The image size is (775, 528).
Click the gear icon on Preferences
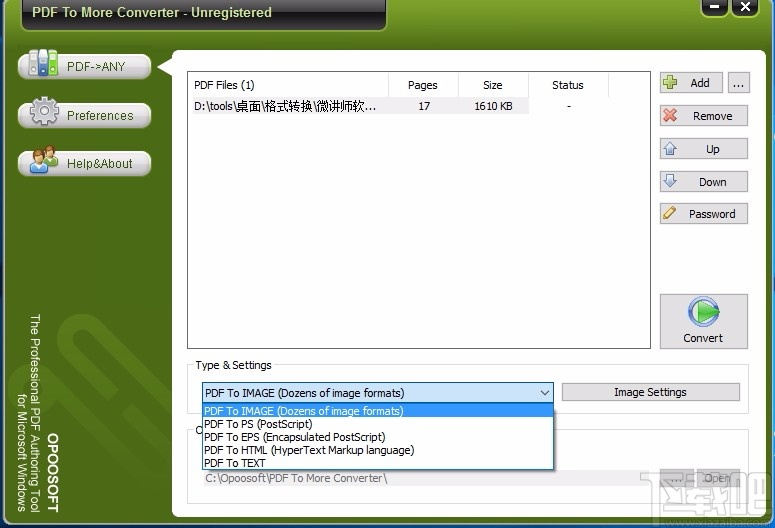coord(44,111)
